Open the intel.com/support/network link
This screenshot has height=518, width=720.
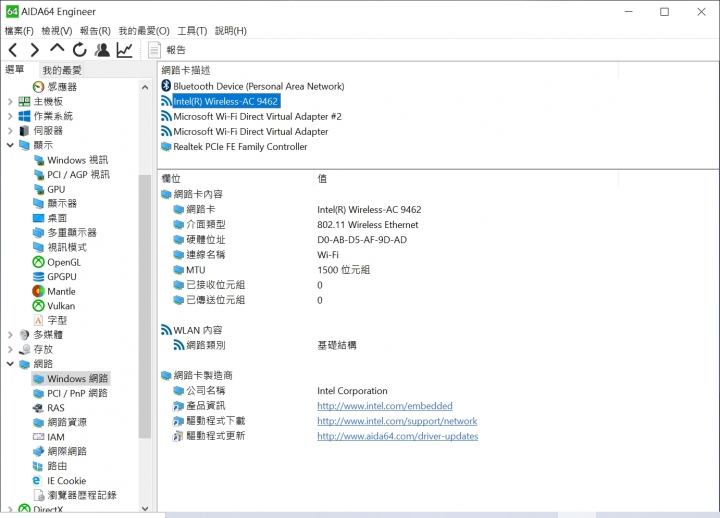pyautogui.click(x=397, y=421)
